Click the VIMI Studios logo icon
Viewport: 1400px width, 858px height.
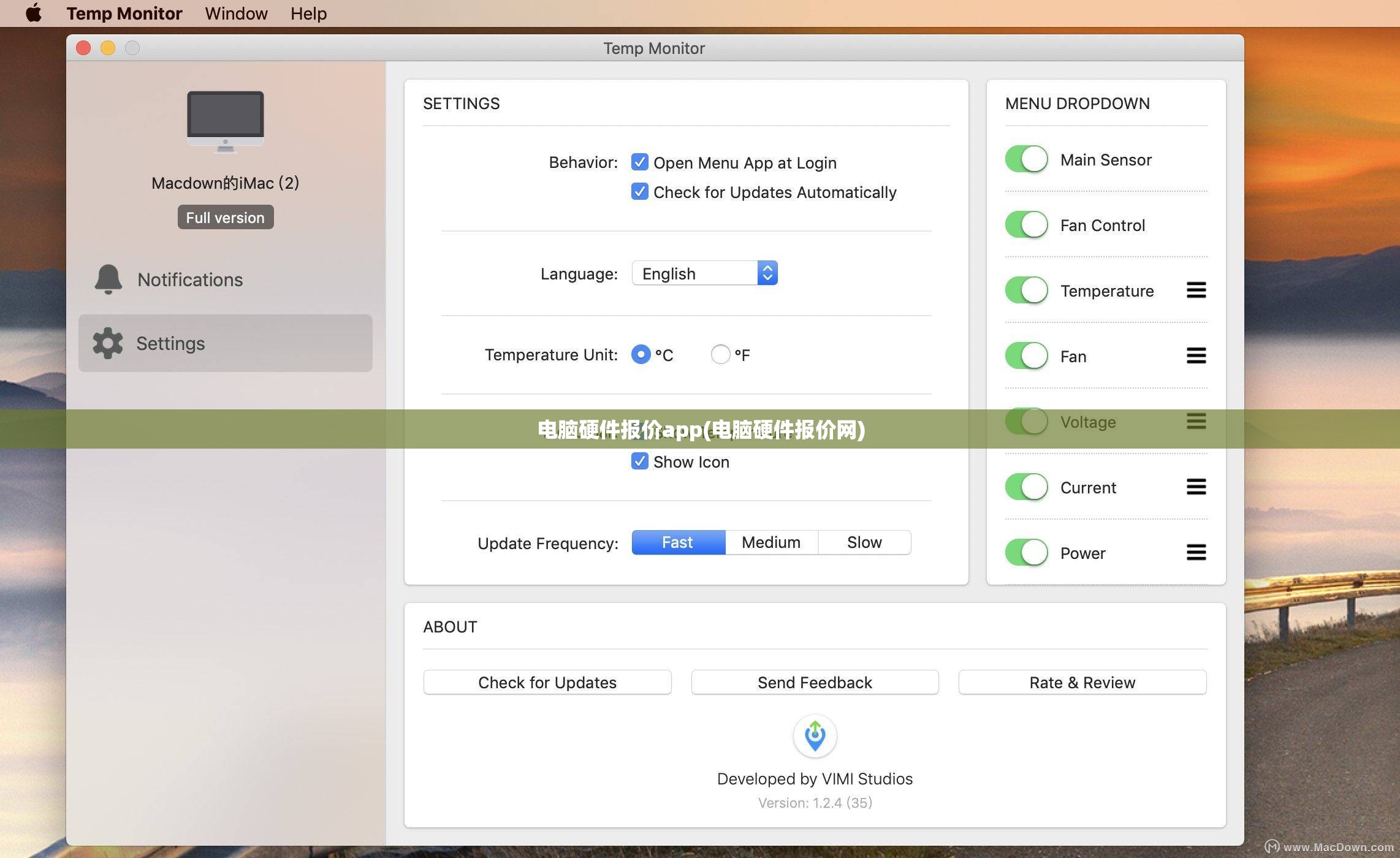[x=815, y=736]
